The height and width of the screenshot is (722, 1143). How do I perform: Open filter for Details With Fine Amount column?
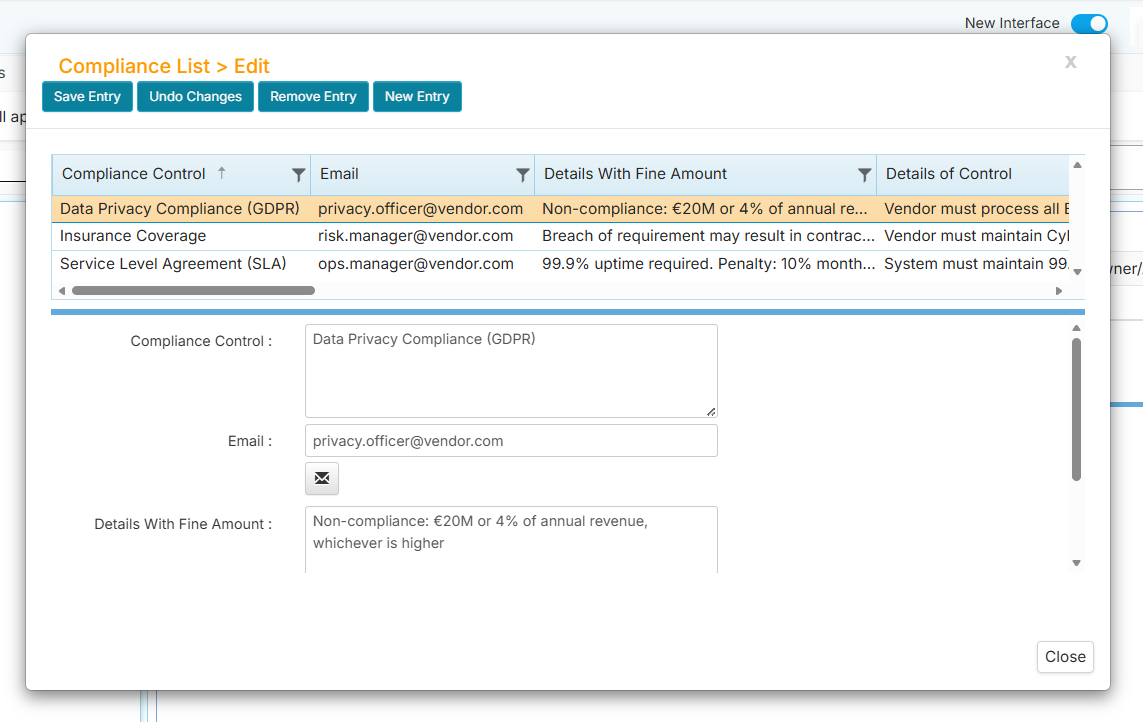click(x=864, y=175)
